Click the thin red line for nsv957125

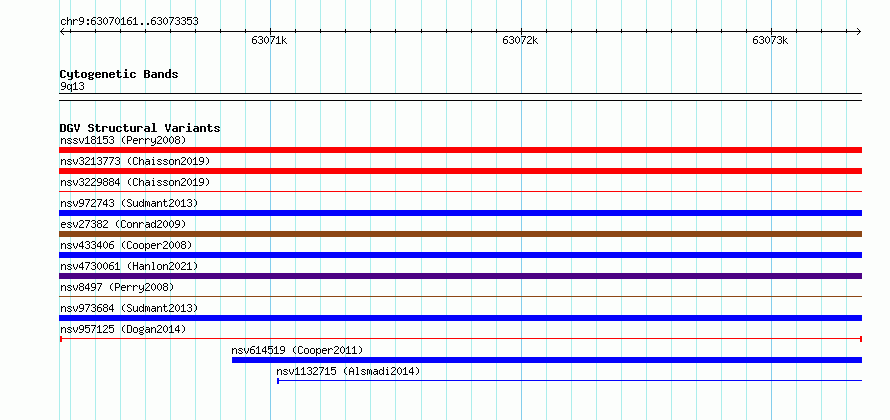click(x=461, y=339)
